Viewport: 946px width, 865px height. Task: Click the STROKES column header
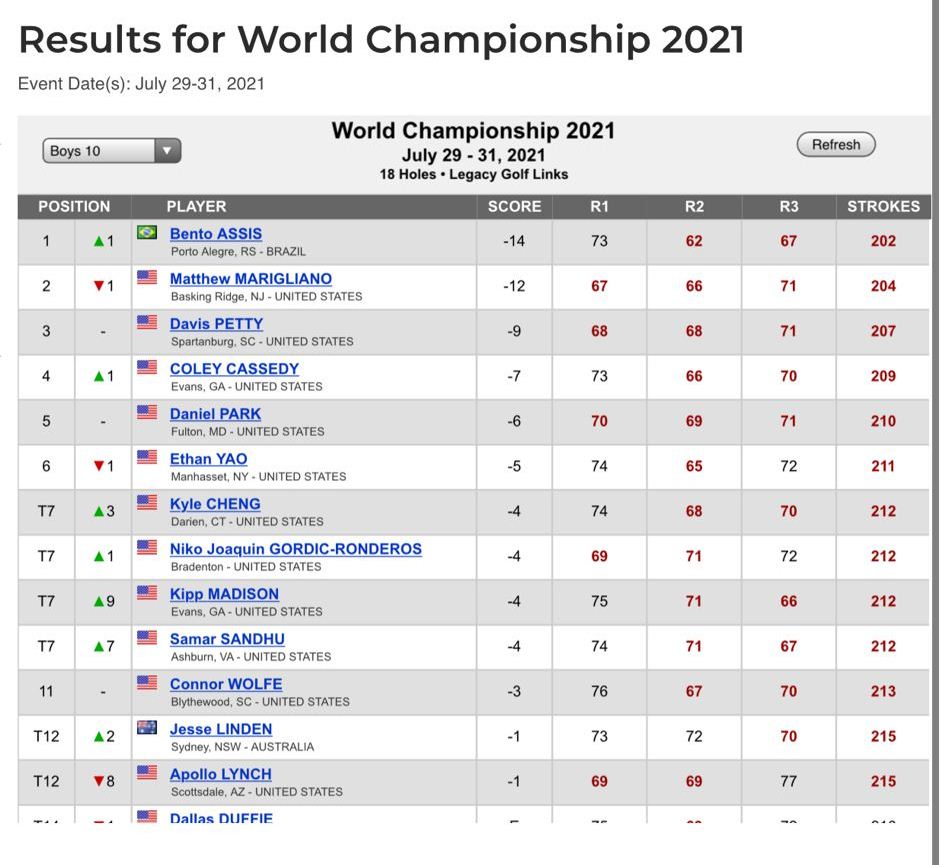tap(883, 207)
